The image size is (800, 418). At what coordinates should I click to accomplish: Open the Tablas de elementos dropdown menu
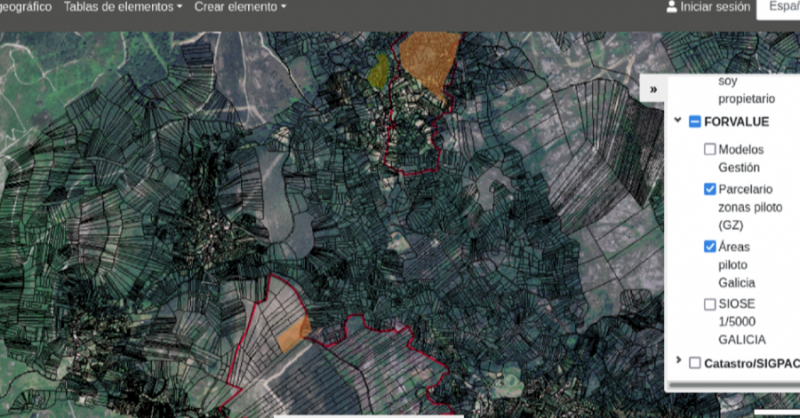tap(122, 7)
